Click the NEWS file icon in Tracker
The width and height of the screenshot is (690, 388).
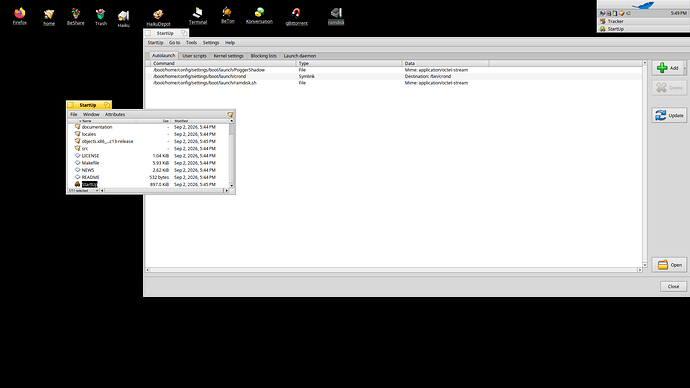pos(77,170)
